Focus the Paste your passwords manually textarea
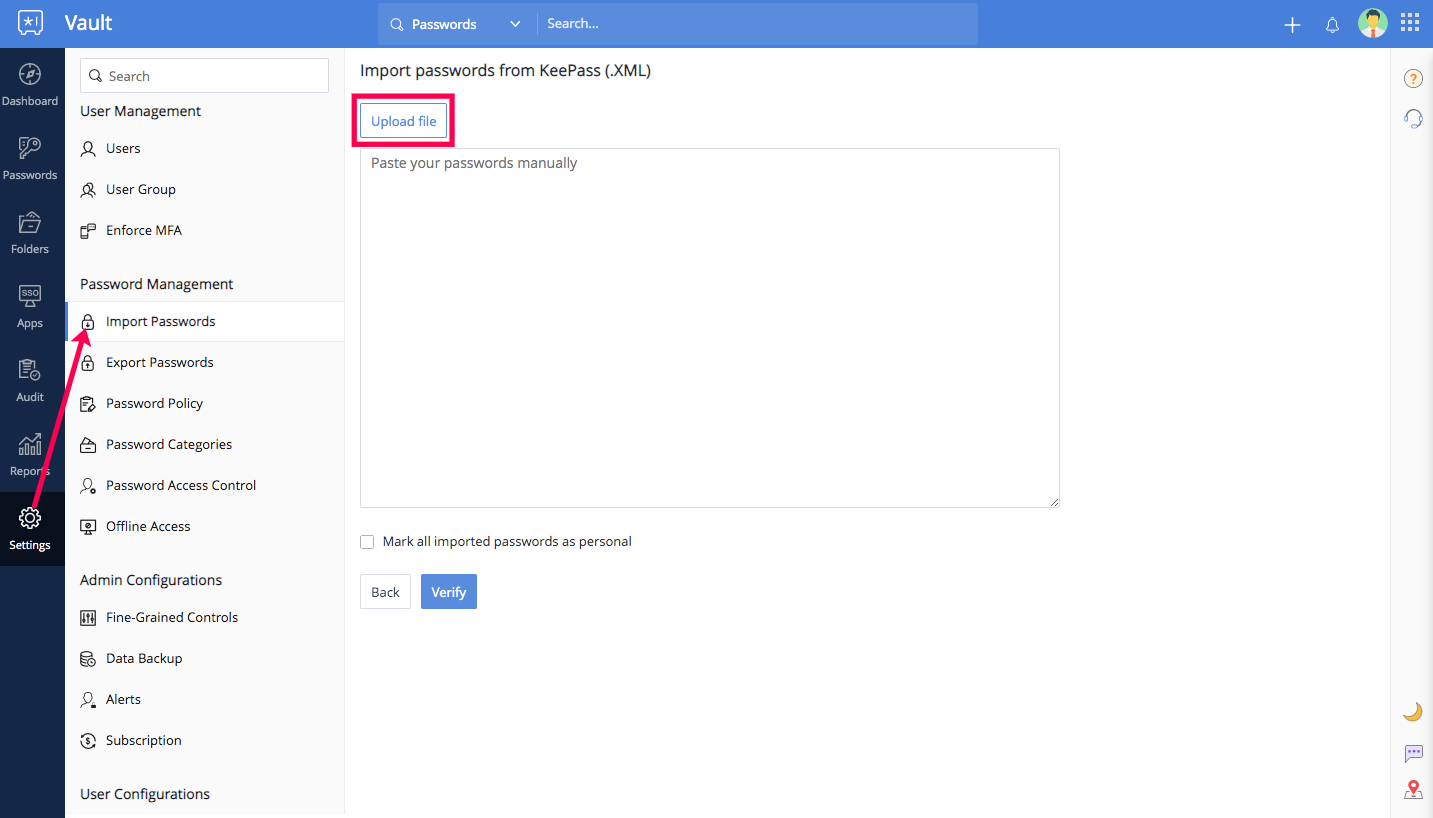This screenshot has width=1433, height=818. (x=710, y=328)
